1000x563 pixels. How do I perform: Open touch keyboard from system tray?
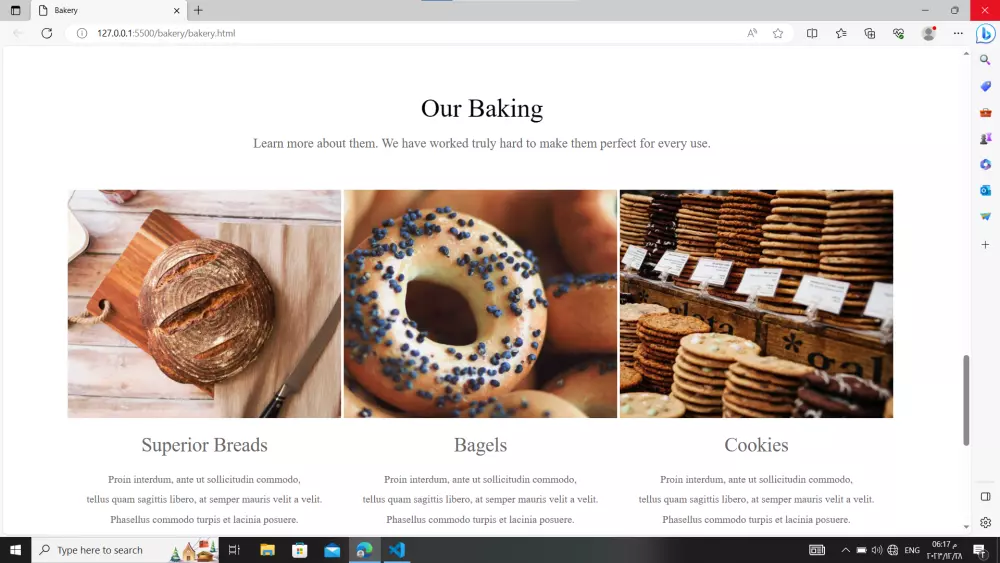pos(817,550)
